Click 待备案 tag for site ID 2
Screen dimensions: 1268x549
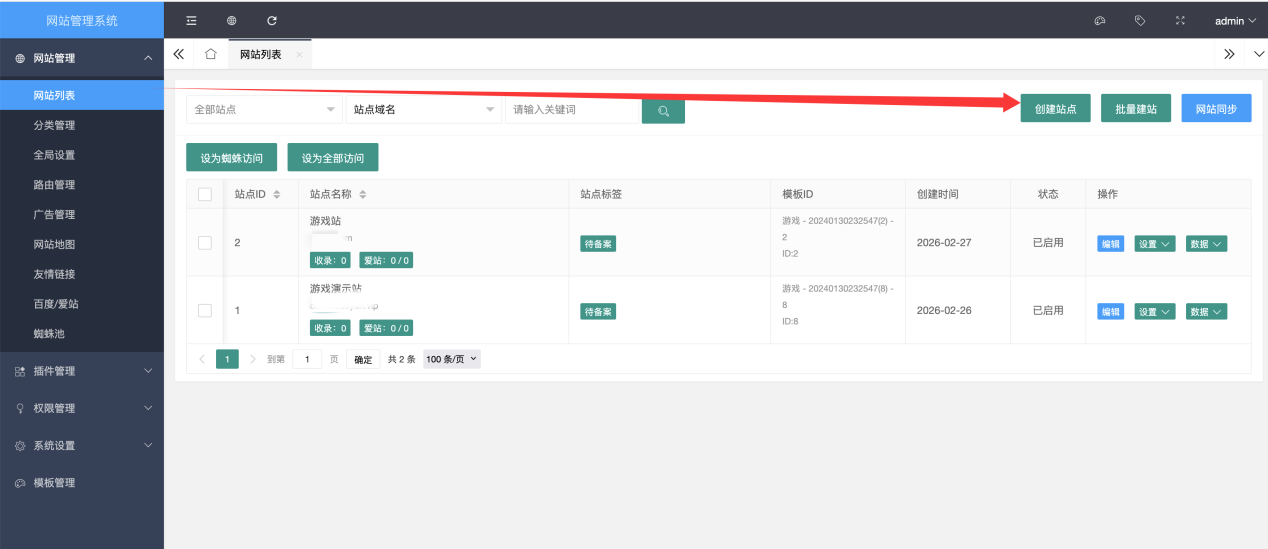[598, 243]
